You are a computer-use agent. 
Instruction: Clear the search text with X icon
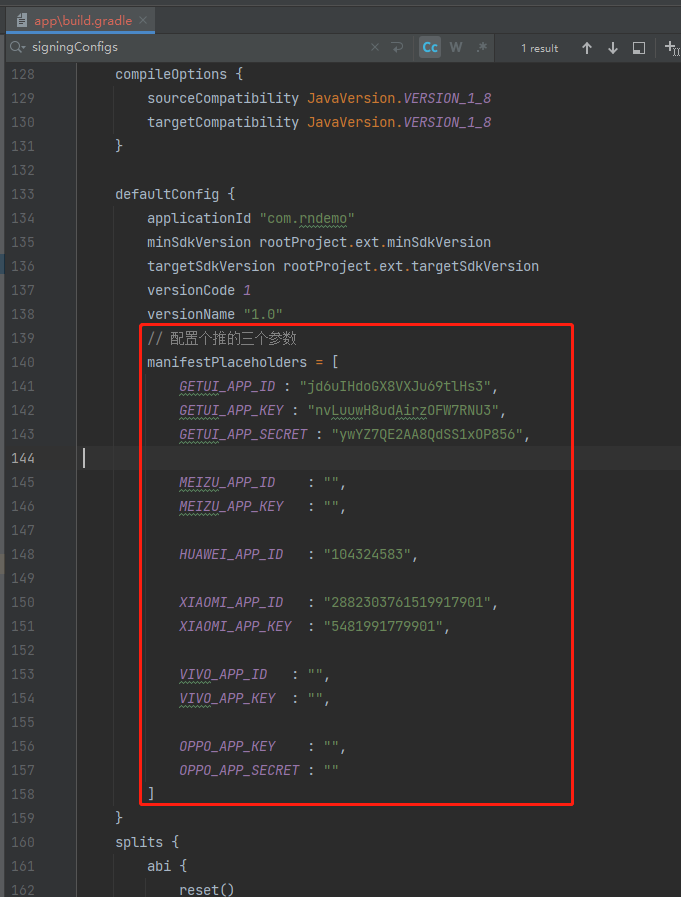tap(375, 47)
